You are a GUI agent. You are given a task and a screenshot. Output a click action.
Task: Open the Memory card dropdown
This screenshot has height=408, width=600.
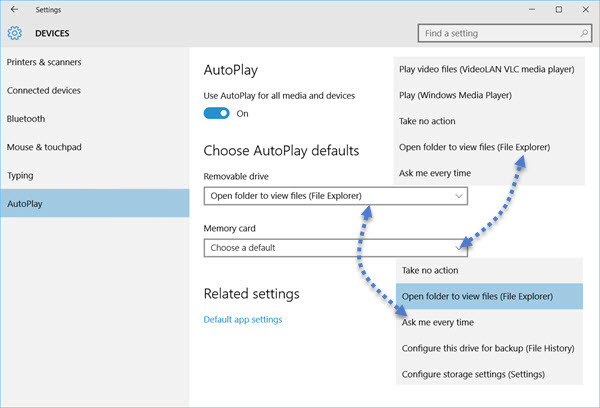336,248
